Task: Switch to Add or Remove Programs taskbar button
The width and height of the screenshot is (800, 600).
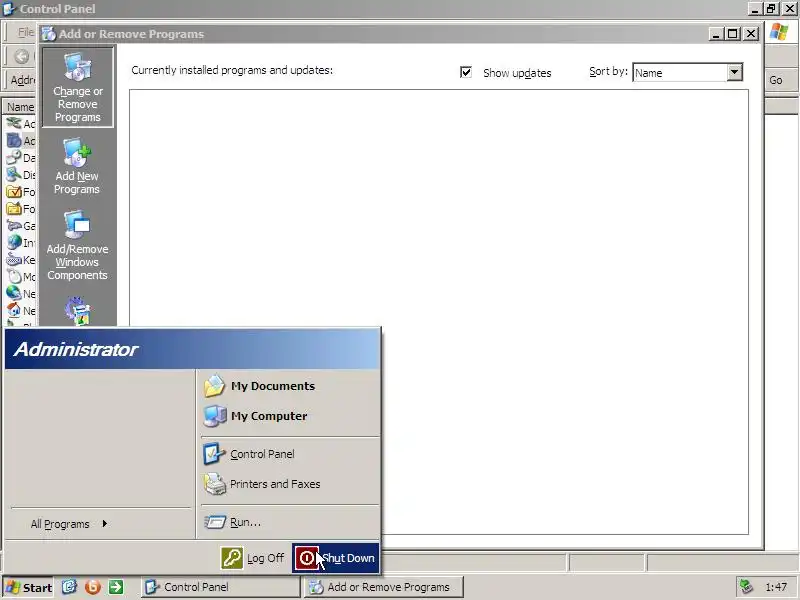Action: point(384,587)
